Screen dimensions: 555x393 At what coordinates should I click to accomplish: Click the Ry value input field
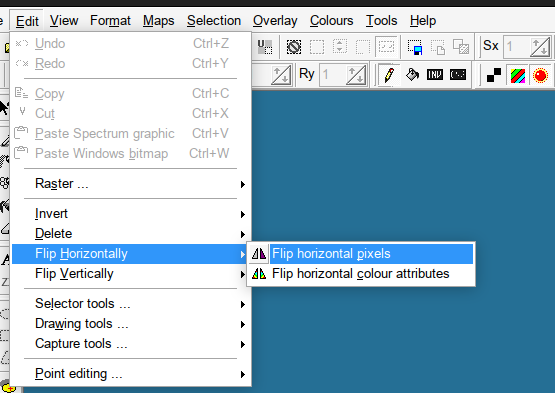click(331, 75)
